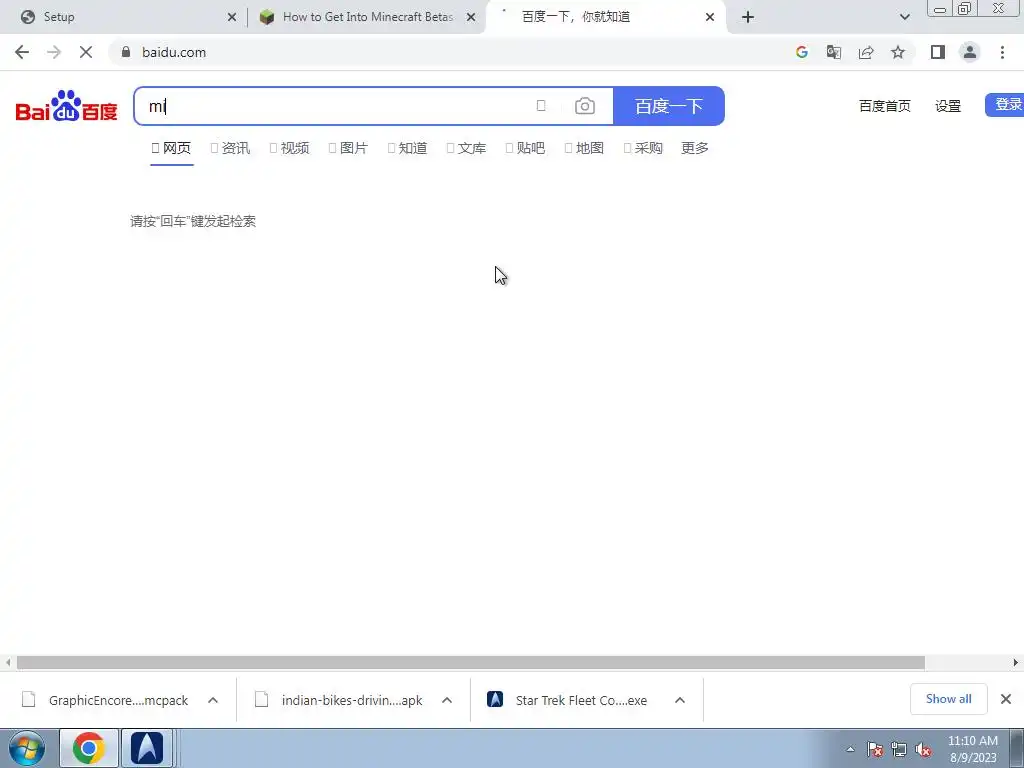Close the Minecraft Betas tab
The width and height of the screenshot is (1024, 768).
(471, 17)
